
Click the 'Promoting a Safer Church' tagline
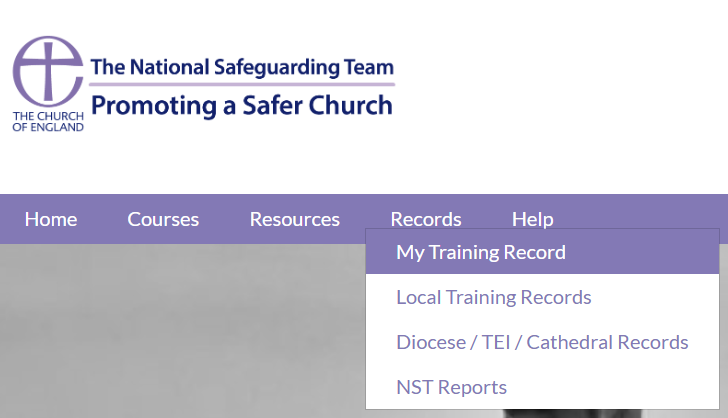241,104
